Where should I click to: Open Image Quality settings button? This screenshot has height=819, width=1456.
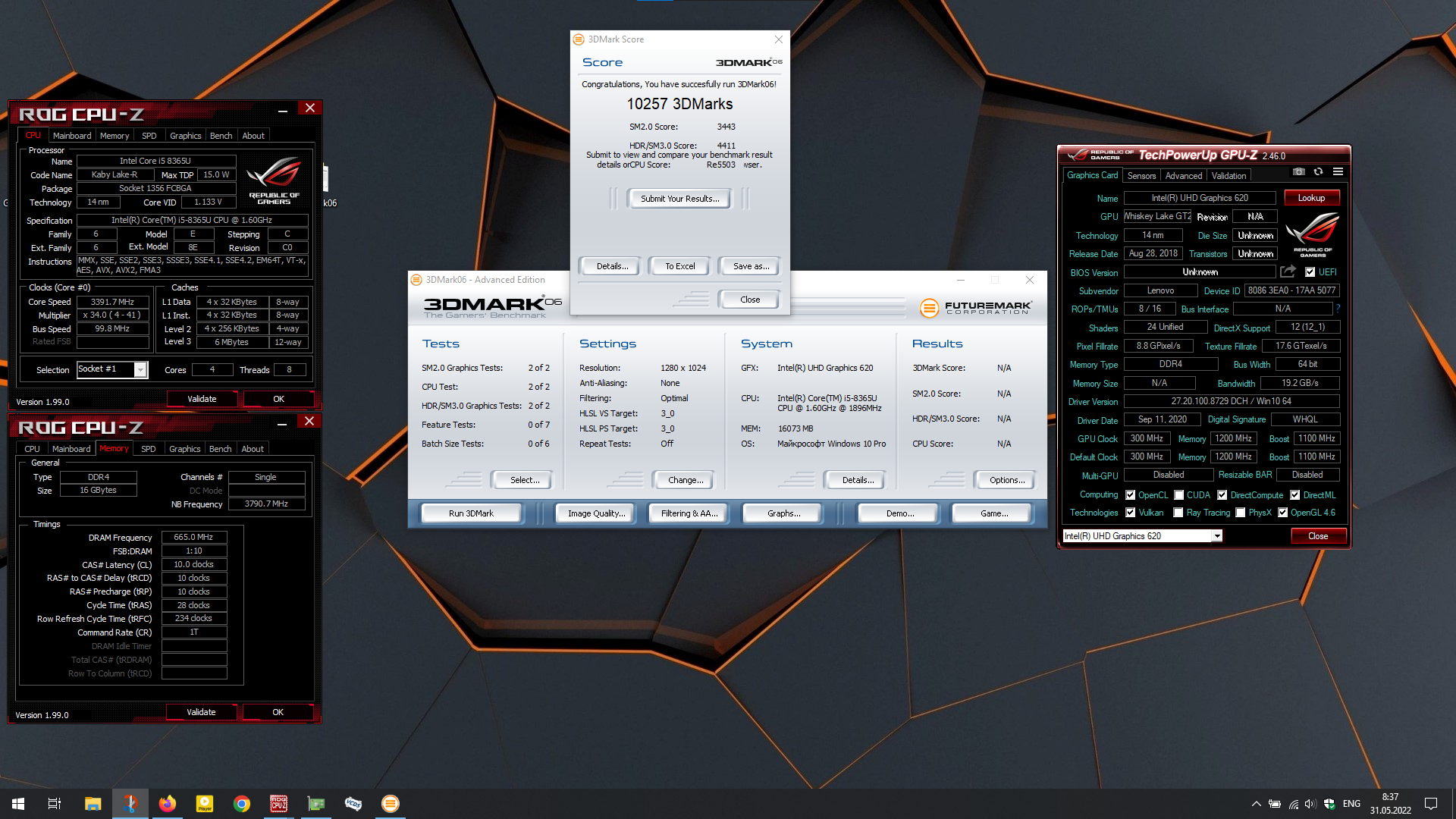click(x=597, y=513)
